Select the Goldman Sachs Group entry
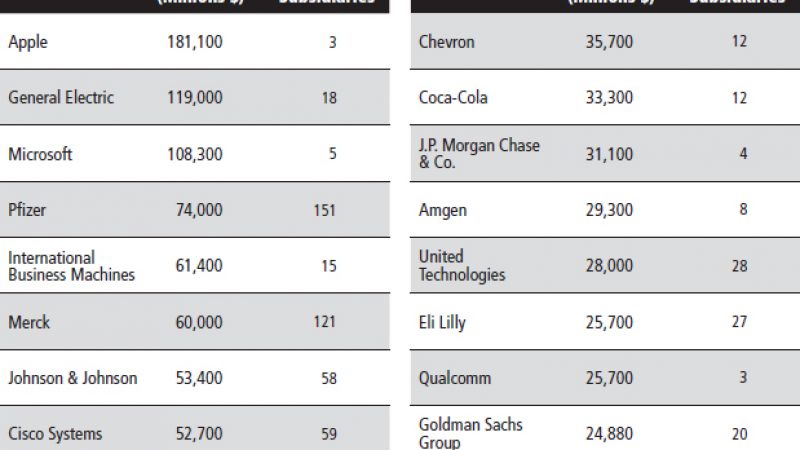This screenshot has height=450, width=800. pos(471,434)
